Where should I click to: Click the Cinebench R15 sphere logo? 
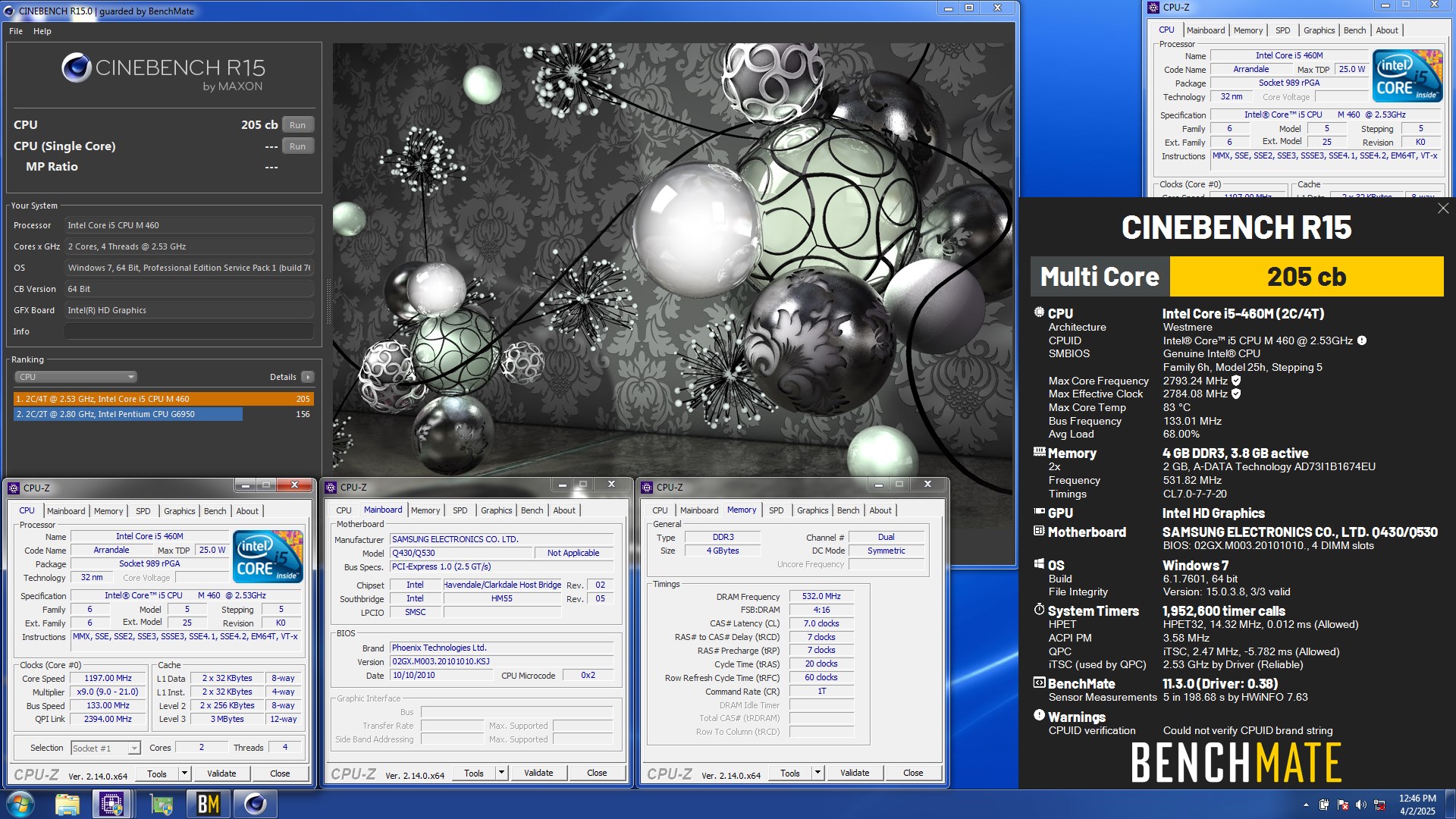coord(77,67)
